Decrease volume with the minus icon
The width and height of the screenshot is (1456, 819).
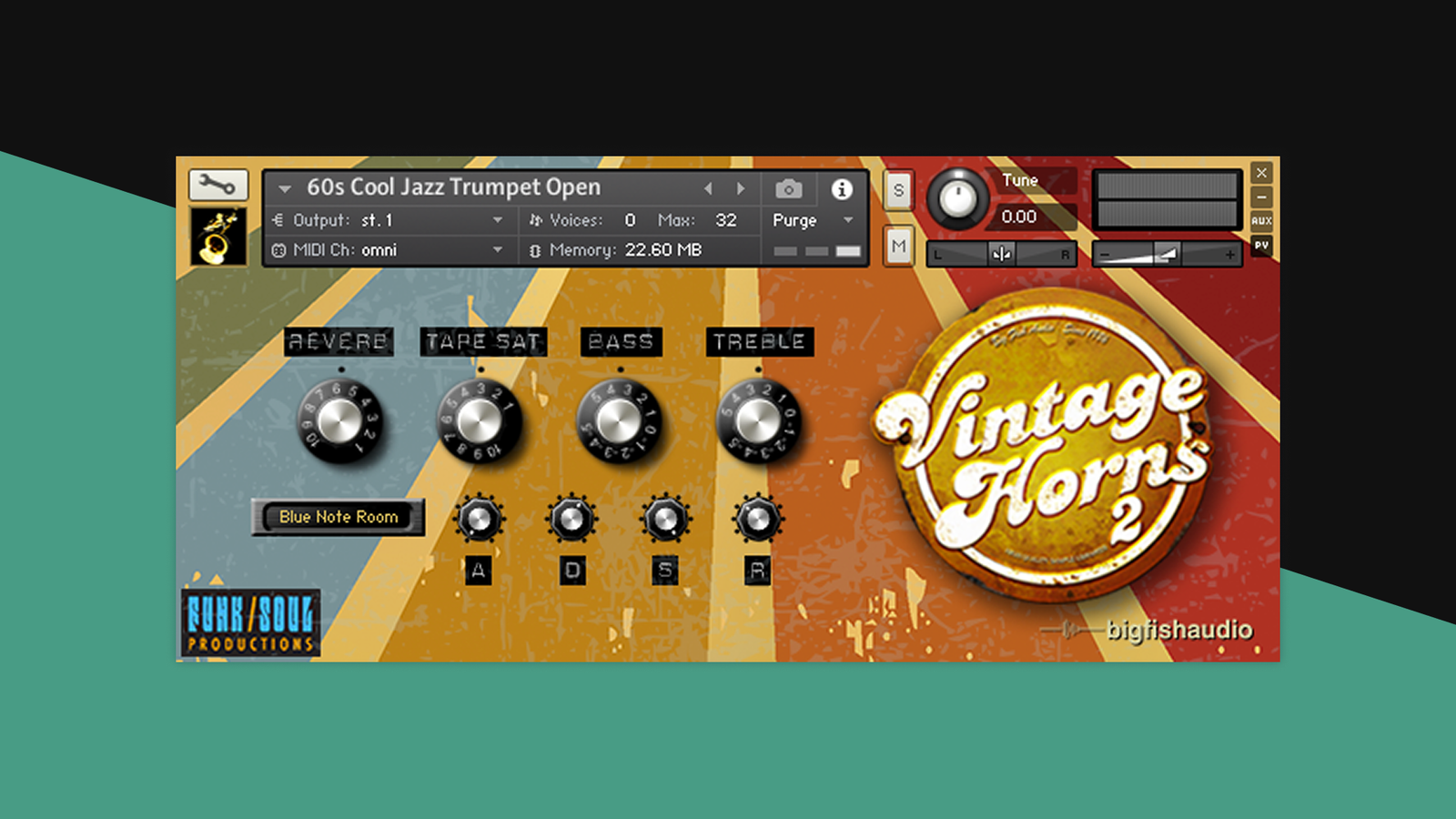click(x=1105, y=255)
